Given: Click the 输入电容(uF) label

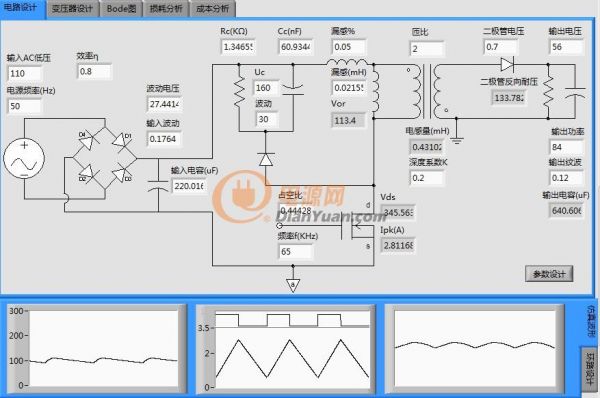Looking at the screenshot, I should (x=194, y=170).
